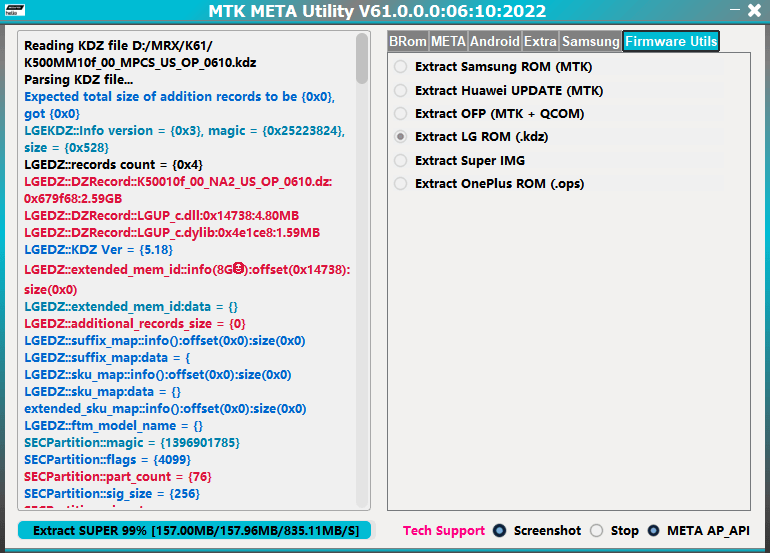Screen dimensions: 770x553
Task: Click the LGUP_c.dylib DZRecord log line
Action: point(172,233)
